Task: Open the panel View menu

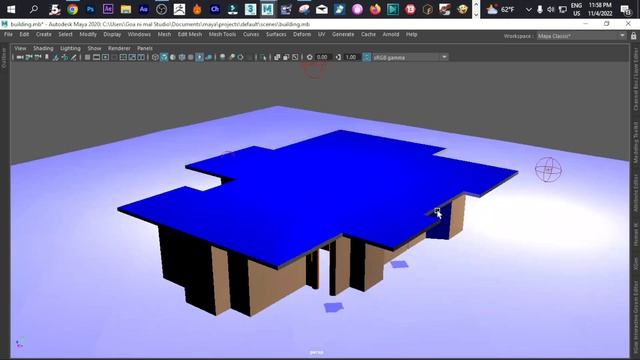Action: (x=20, y=48)
